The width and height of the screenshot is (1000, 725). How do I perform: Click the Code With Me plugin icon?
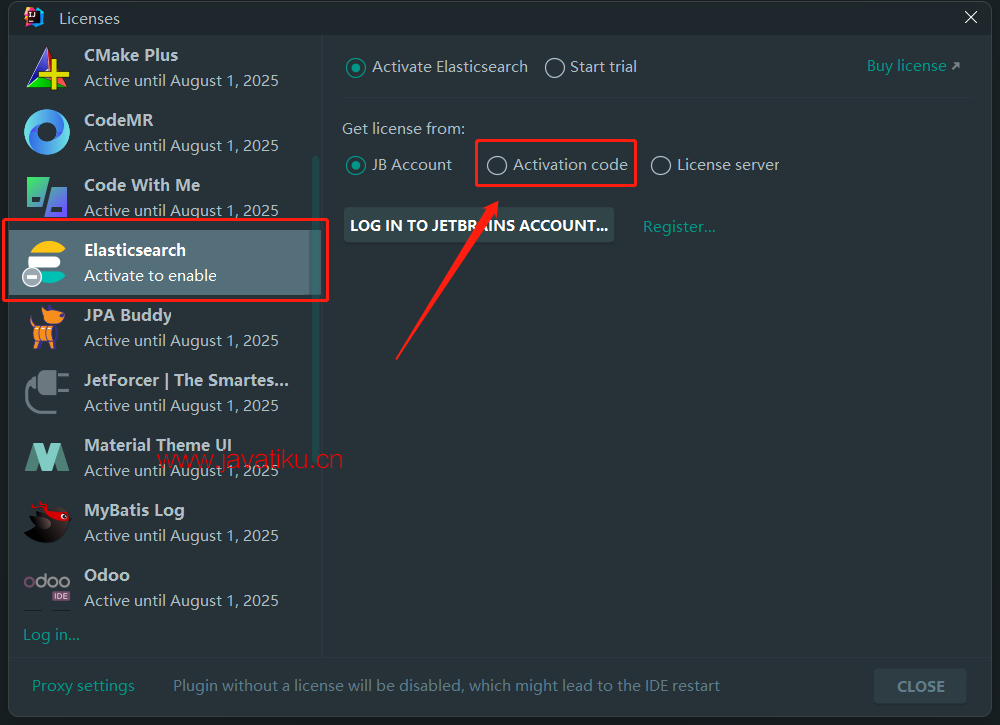47,197
